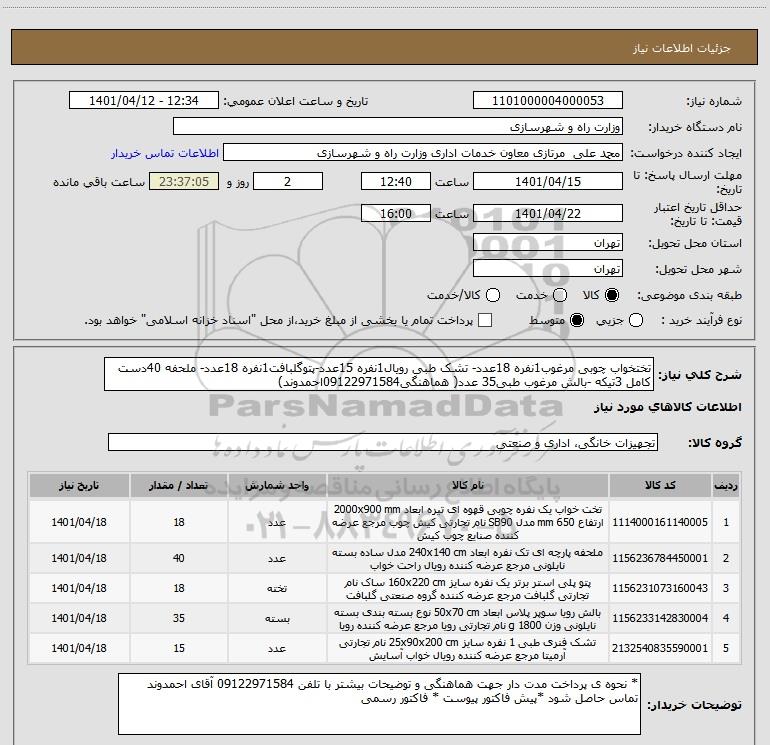Select item code 1156233142830004

tap(660, 618)
